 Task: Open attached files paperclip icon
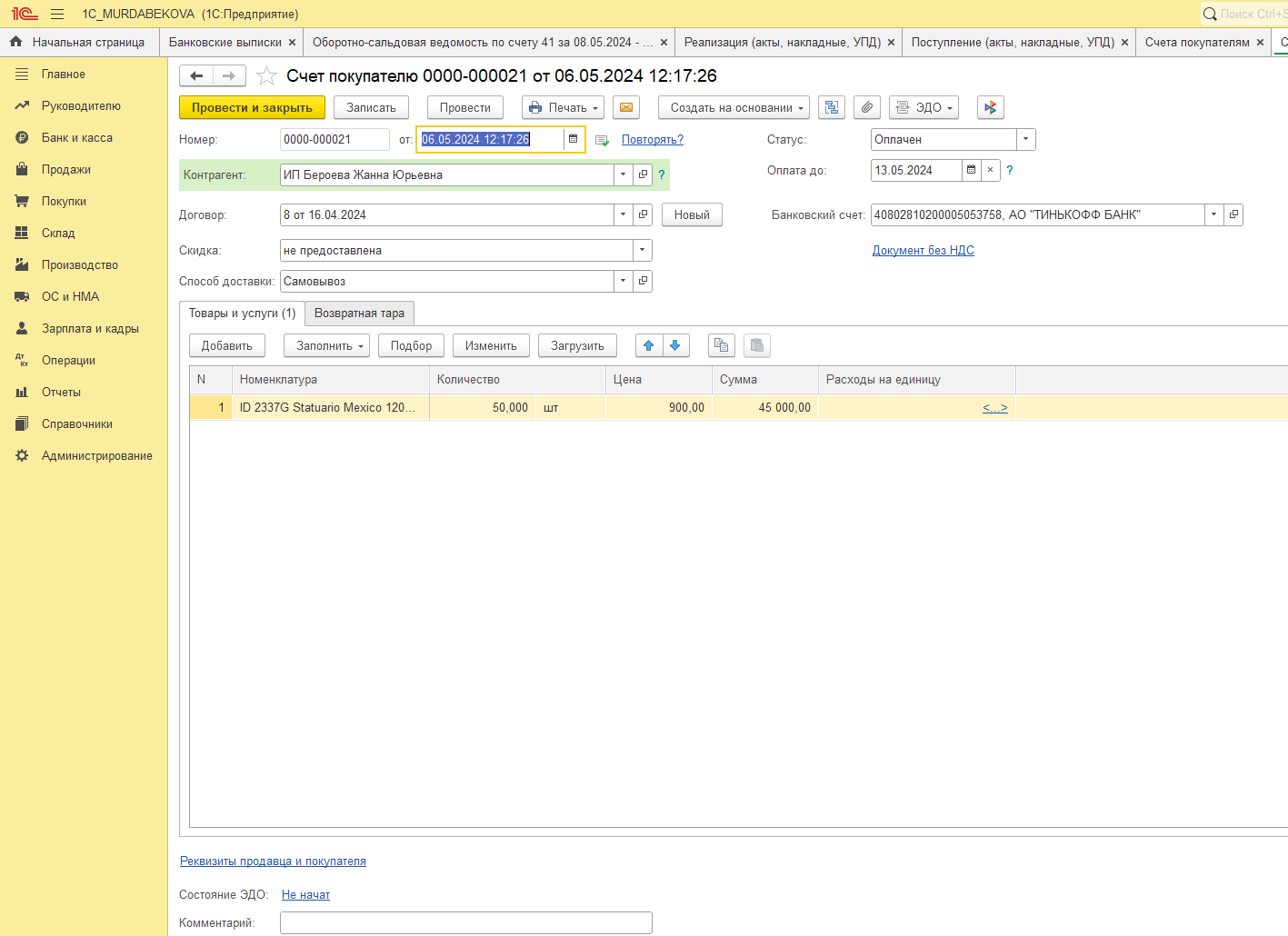(867, 107)
